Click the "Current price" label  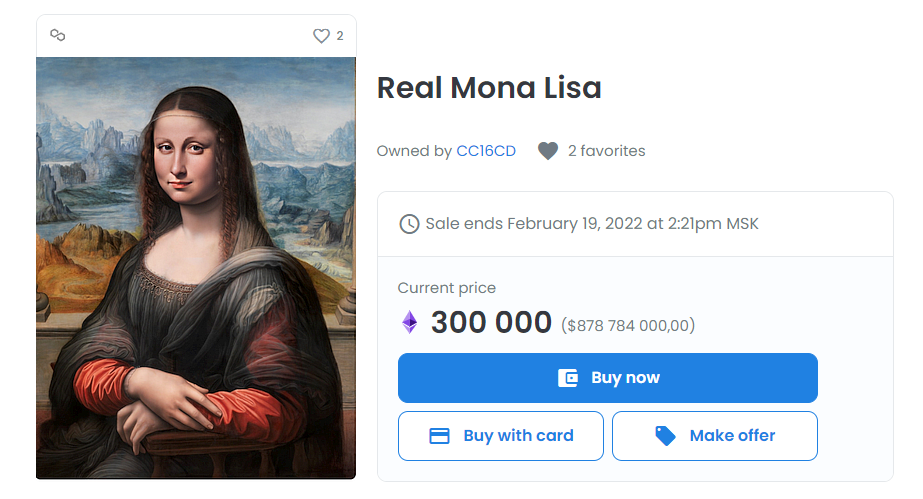(447, 288)
